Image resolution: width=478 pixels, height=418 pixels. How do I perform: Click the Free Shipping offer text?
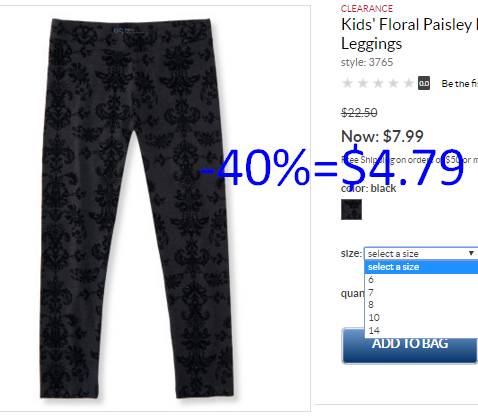coord(409,160)
